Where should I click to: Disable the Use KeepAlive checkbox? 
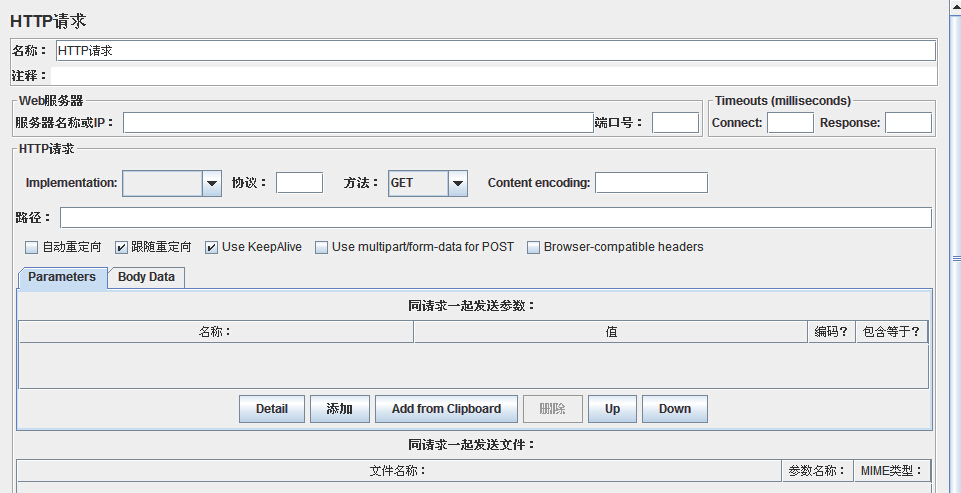pos(211,247)
